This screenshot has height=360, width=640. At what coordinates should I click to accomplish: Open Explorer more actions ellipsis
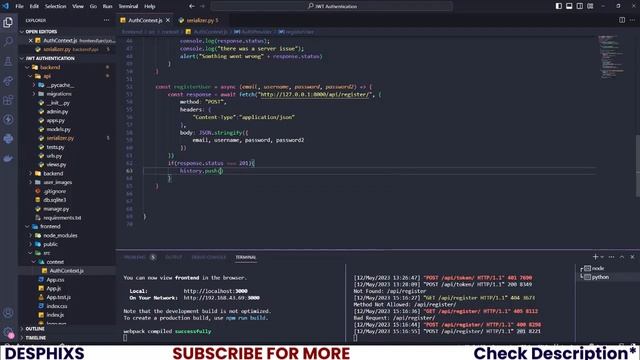(107, 20)
